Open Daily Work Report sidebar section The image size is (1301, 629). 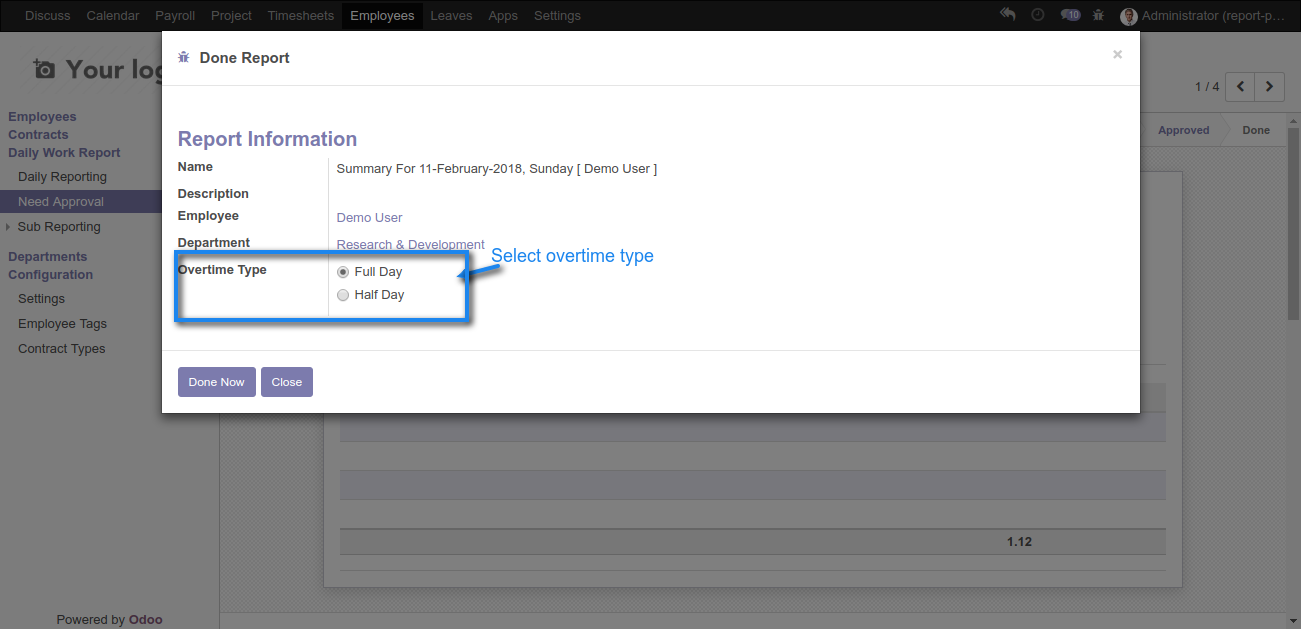point(64,153)
